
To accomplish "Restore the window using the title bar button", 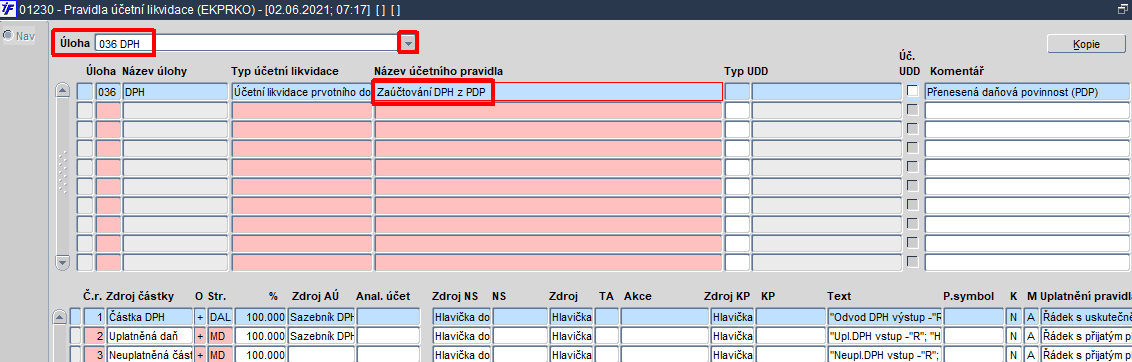I will point(1122,10).
